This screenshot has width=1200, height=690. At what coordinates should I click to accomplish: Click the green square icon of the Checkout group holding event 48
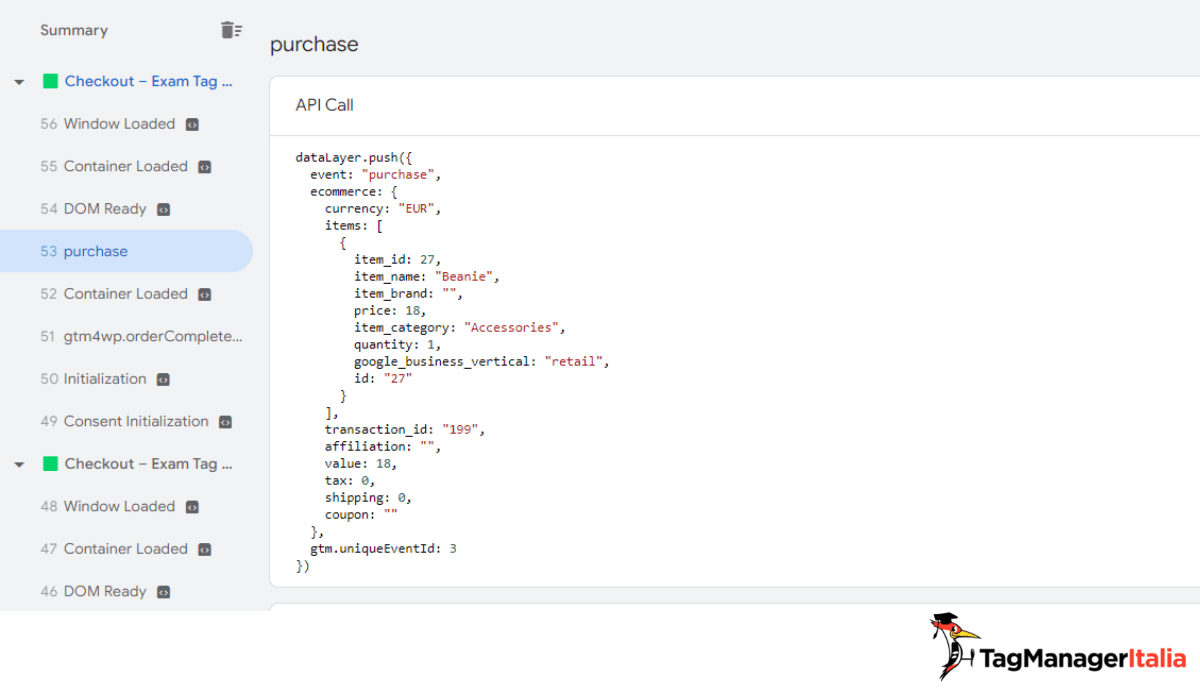pos(50,464)
